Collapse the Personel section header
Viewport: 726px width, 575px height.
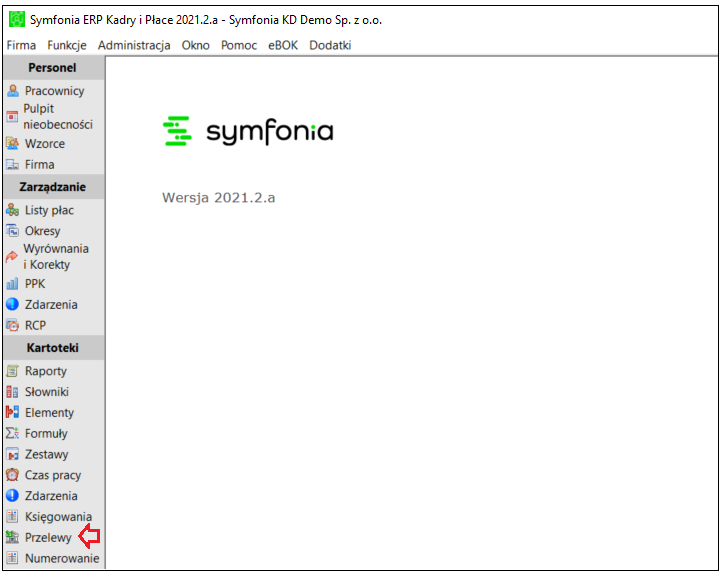click(54, 68)
